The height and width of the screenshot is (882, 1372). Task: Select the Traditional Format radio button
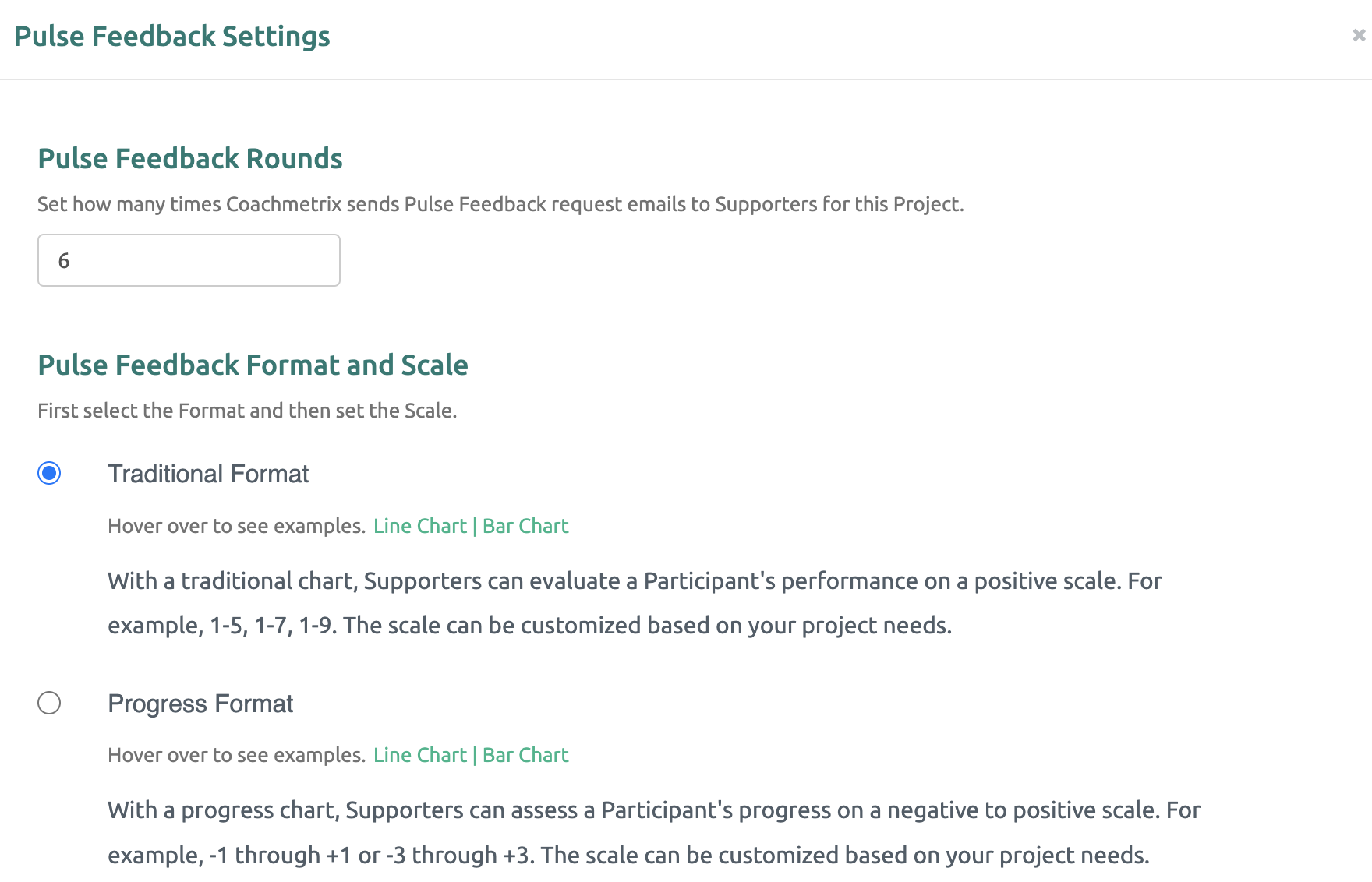[x=49, y=473]
